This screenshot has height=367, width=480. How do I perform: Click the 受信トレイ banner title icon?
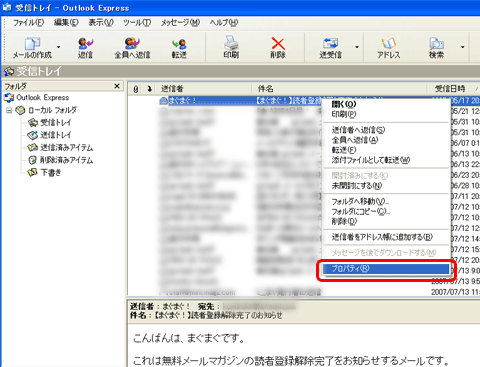coord(9,71)
